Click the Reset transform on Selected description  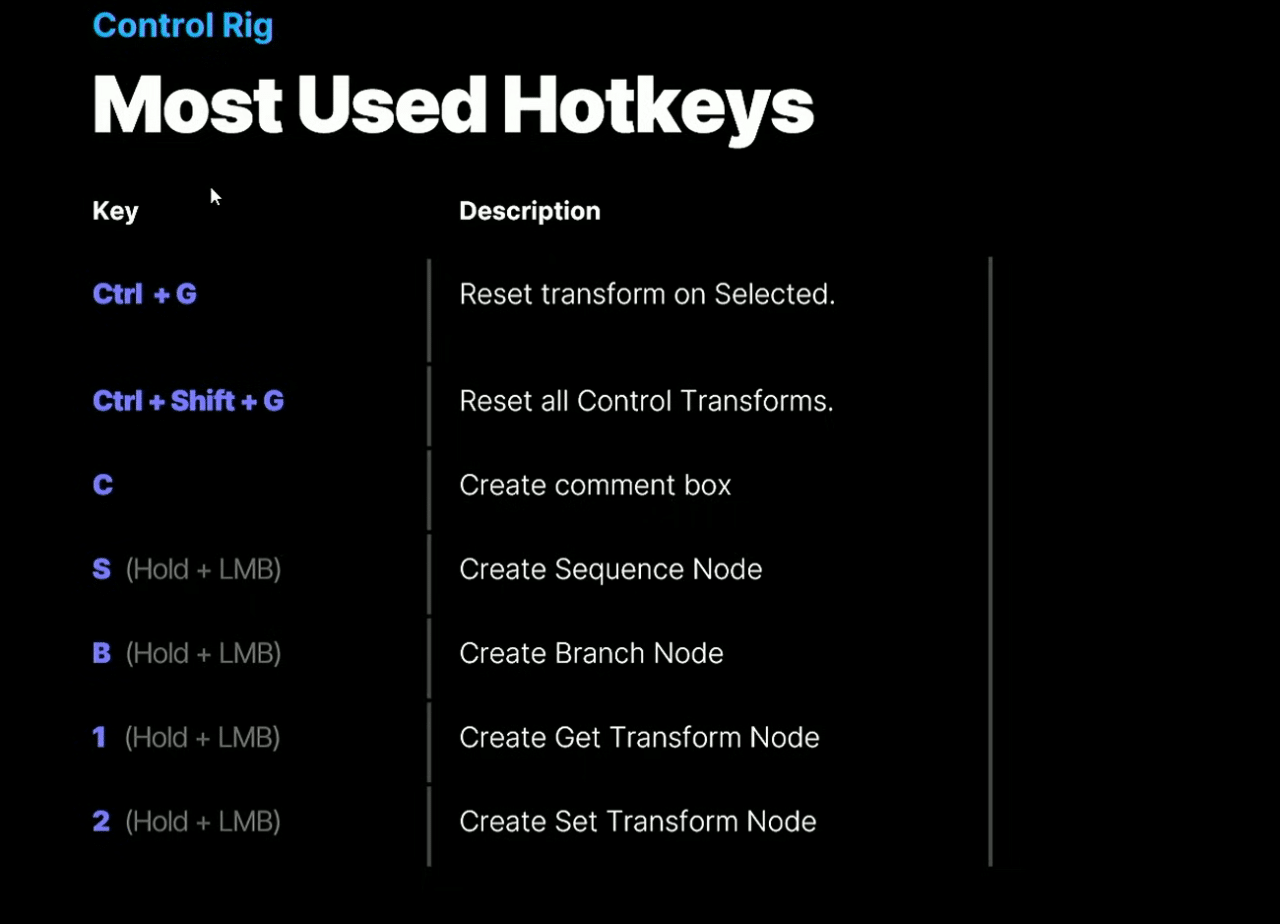click(646, 294)
